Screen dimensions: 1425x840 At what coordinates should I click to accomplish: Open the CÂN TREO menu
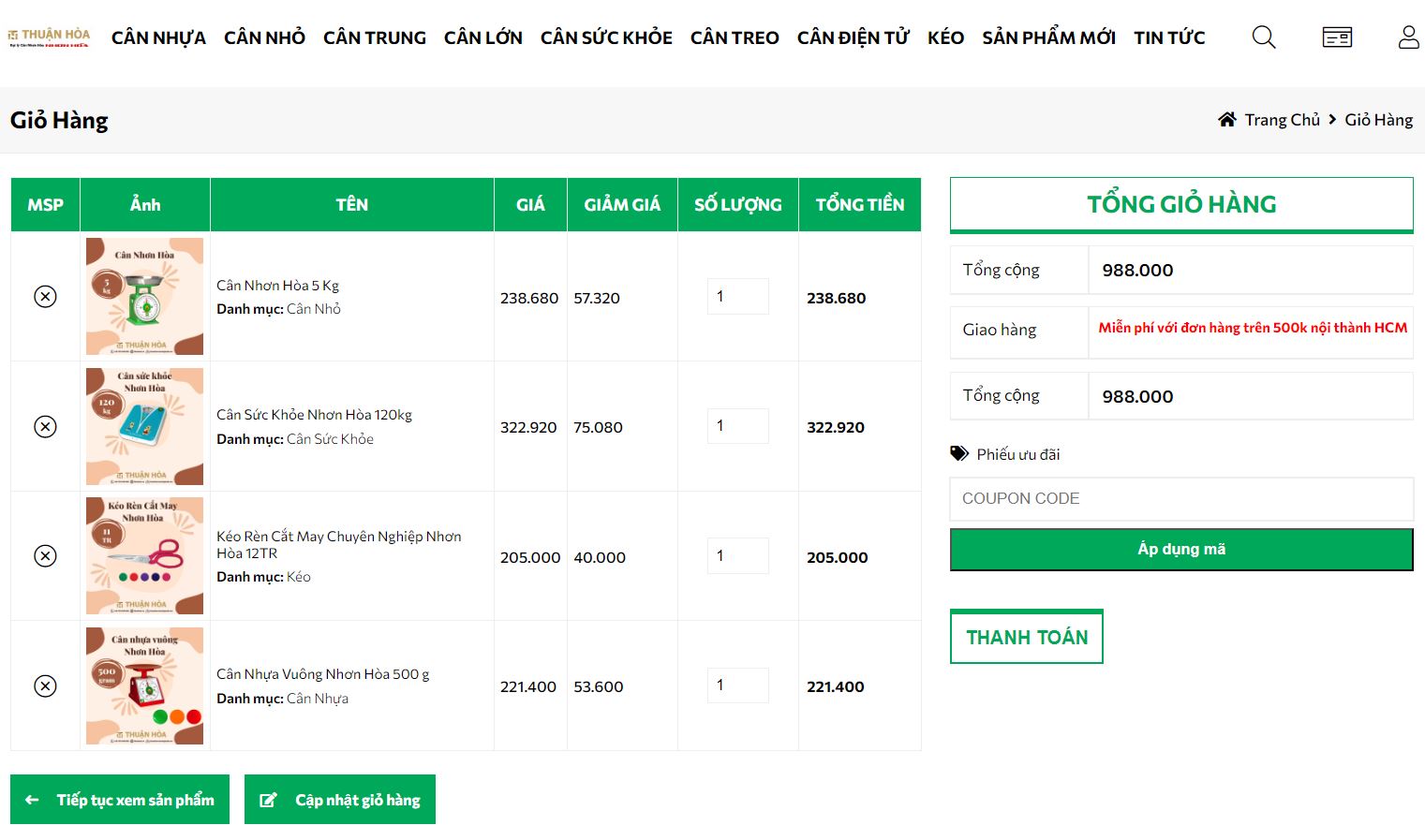(x=735, y=37)
